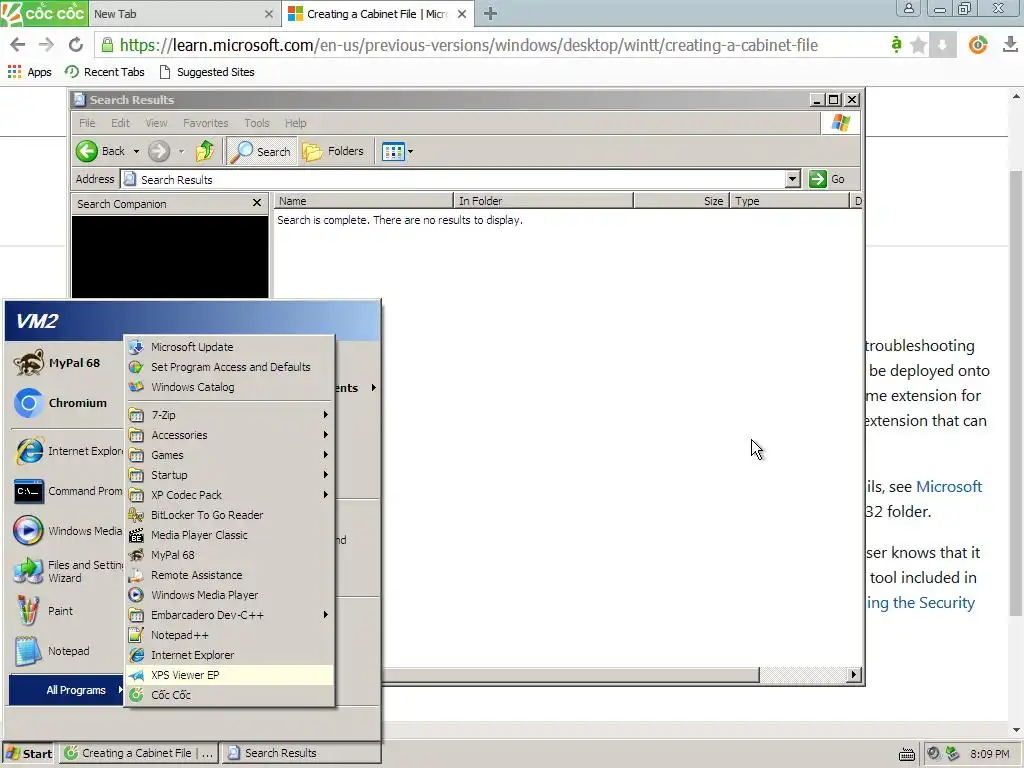This screenshot has width=1024, height=768.
Task: Close the Search Companion pane
Action: point(257,203)
